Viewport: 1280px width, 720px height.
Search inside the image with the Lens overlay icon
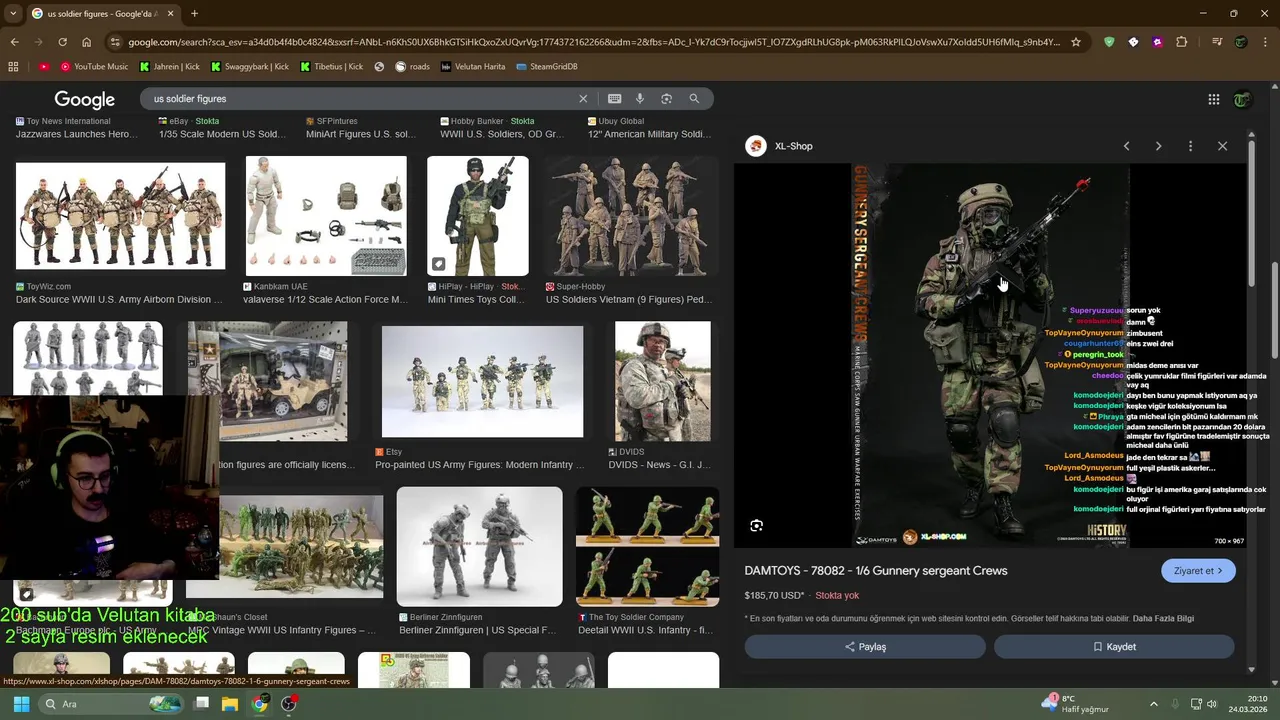pos(757,526)
